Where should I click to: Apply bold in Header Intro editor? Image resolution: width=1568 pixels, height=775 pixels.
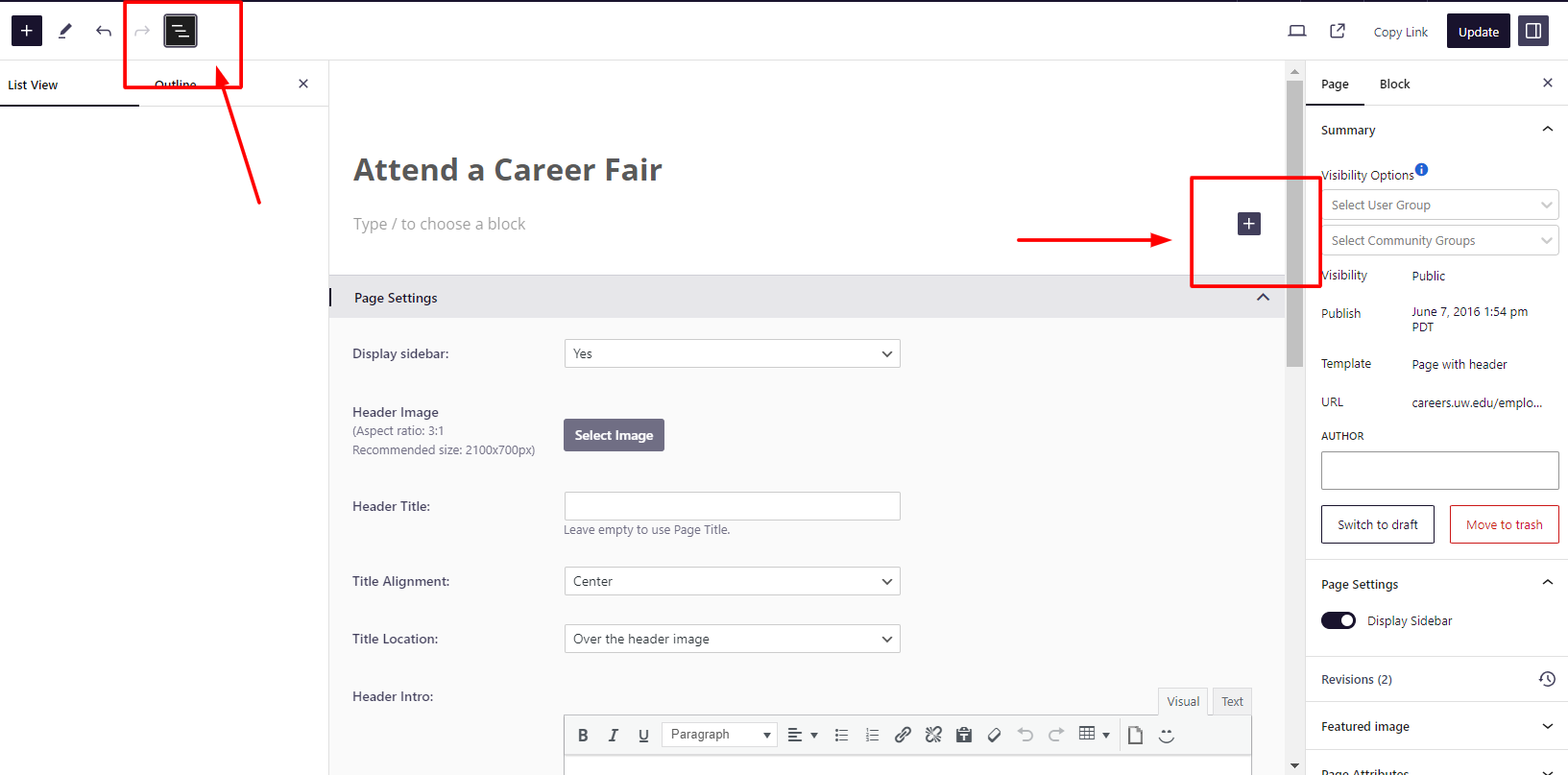pyautogui.click(x=583, y=735)
